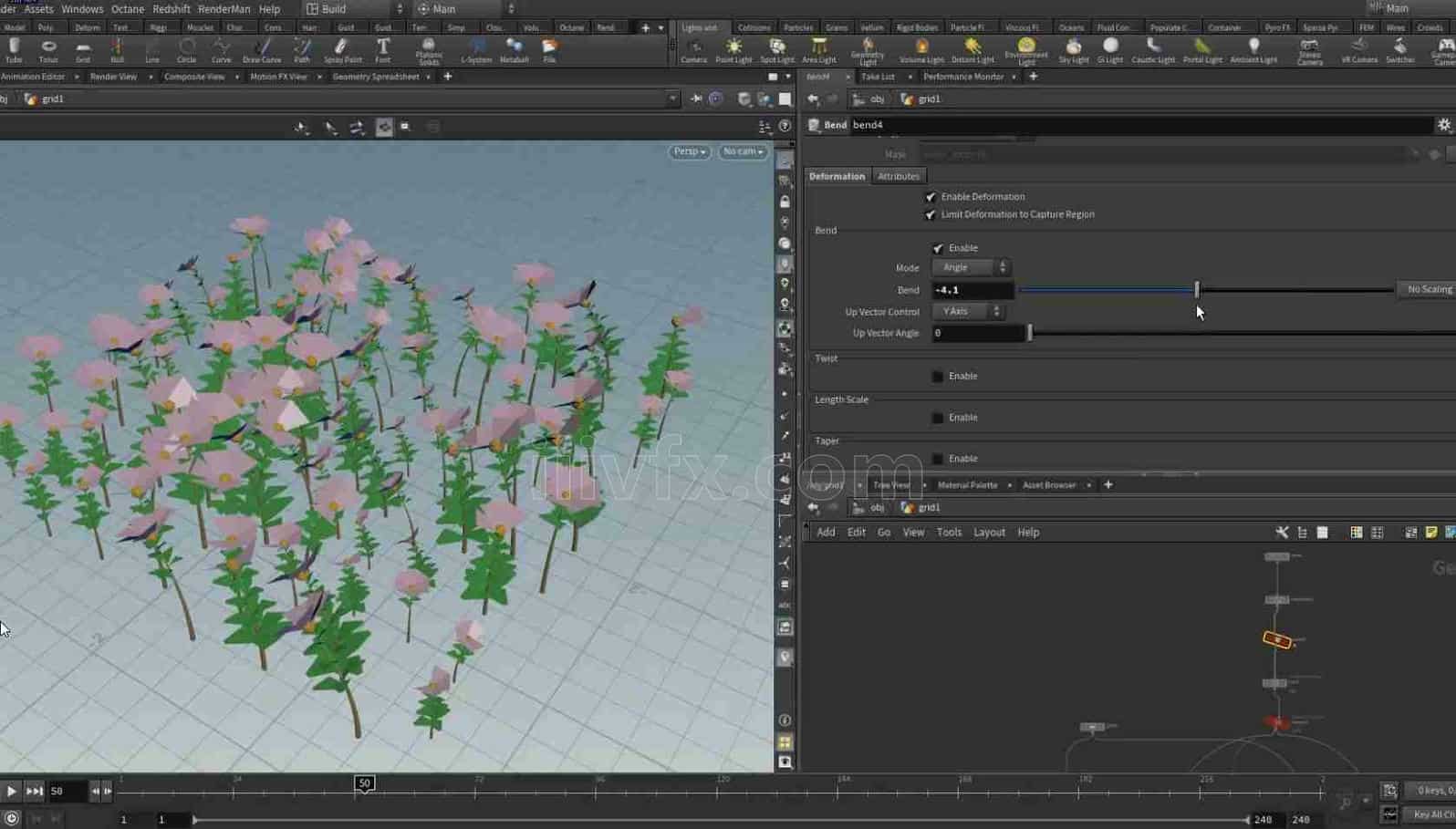Add a Geometry Light from the shelf
Viewport: 1456px width, 829px height.
tap(868, 51)
